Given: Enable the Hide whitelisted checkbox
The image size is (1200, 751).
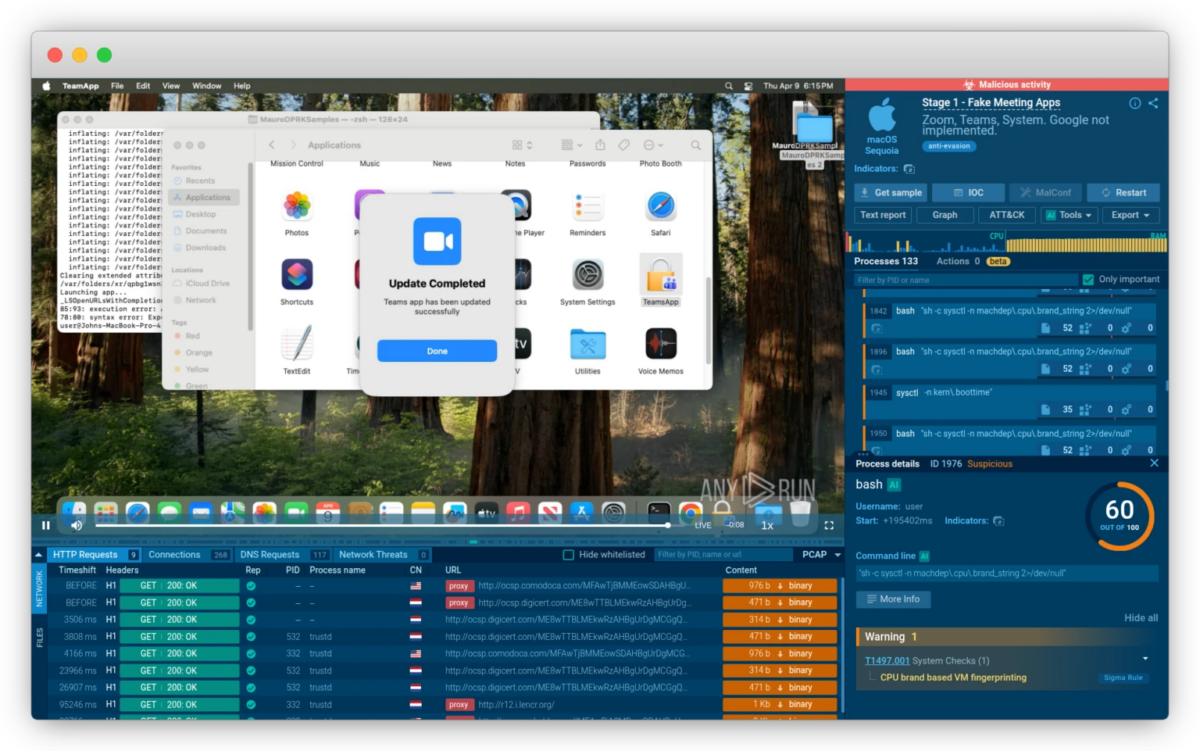Looking at the screenshot, I should 567,554.
